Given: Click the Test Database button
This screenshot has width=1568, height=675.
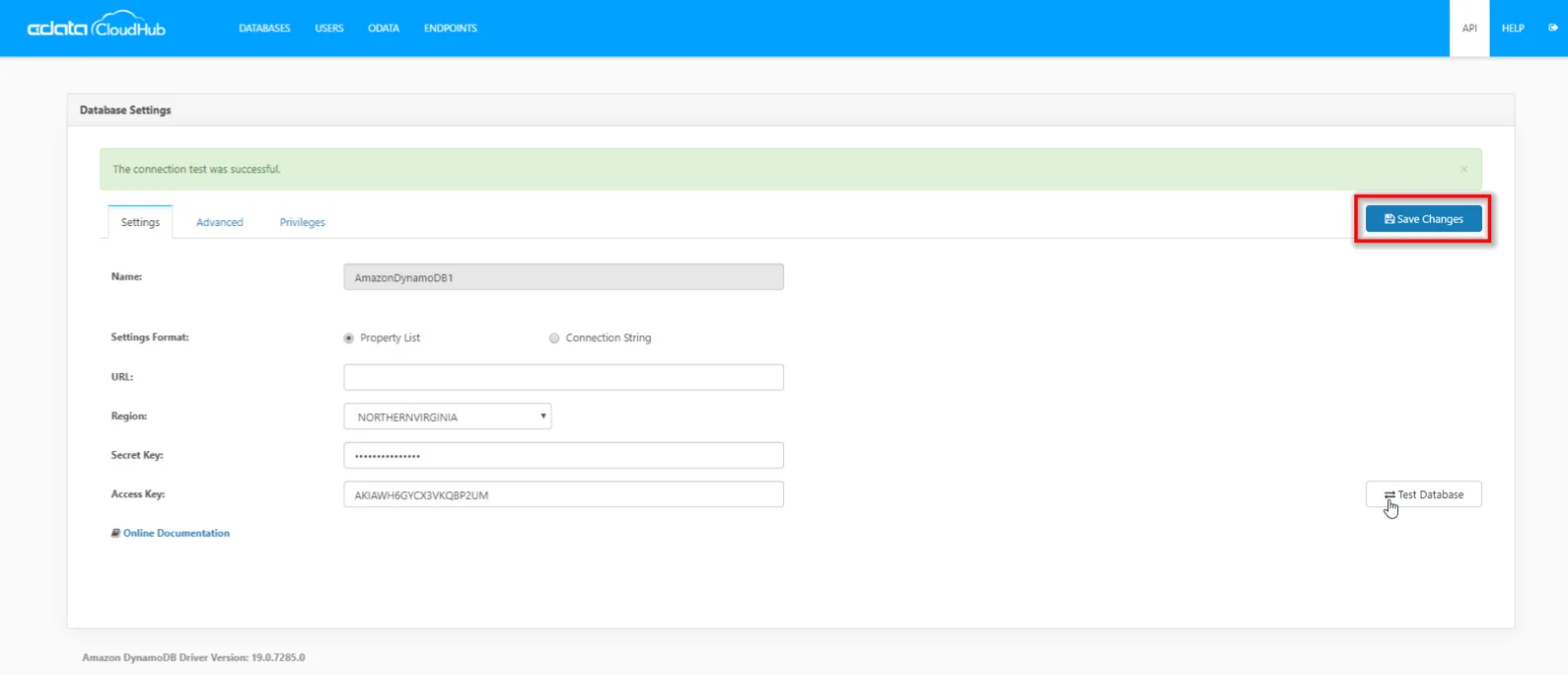Looking at the screenshot, I should pos(1423,494).
